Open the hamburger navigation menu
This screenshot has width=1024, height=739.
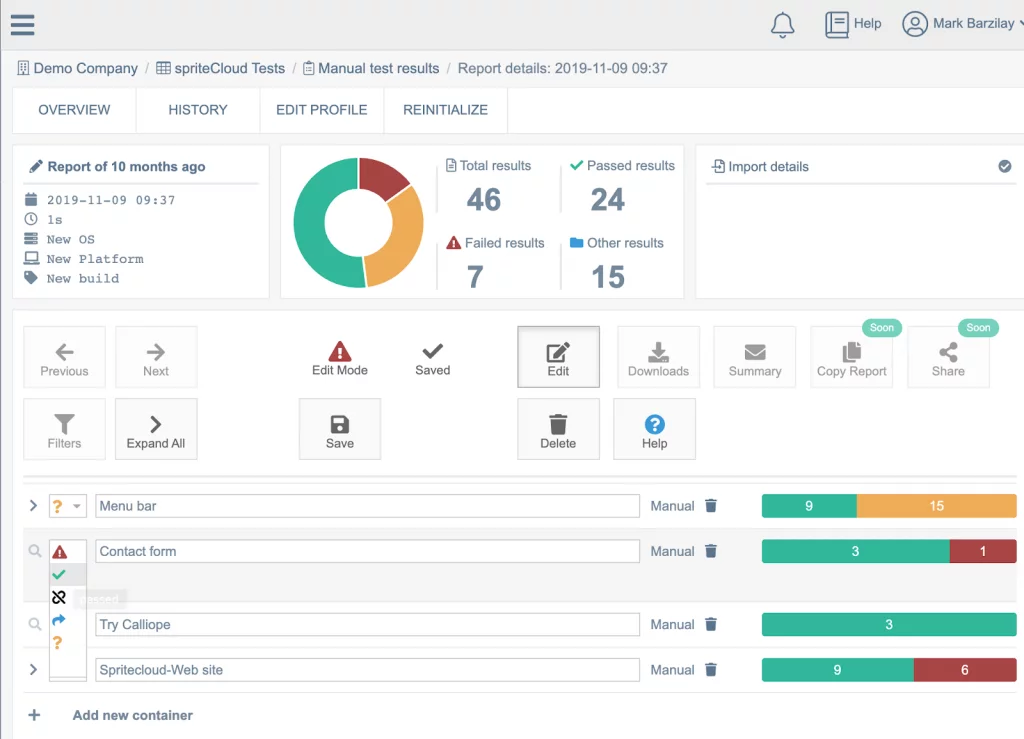22,25
